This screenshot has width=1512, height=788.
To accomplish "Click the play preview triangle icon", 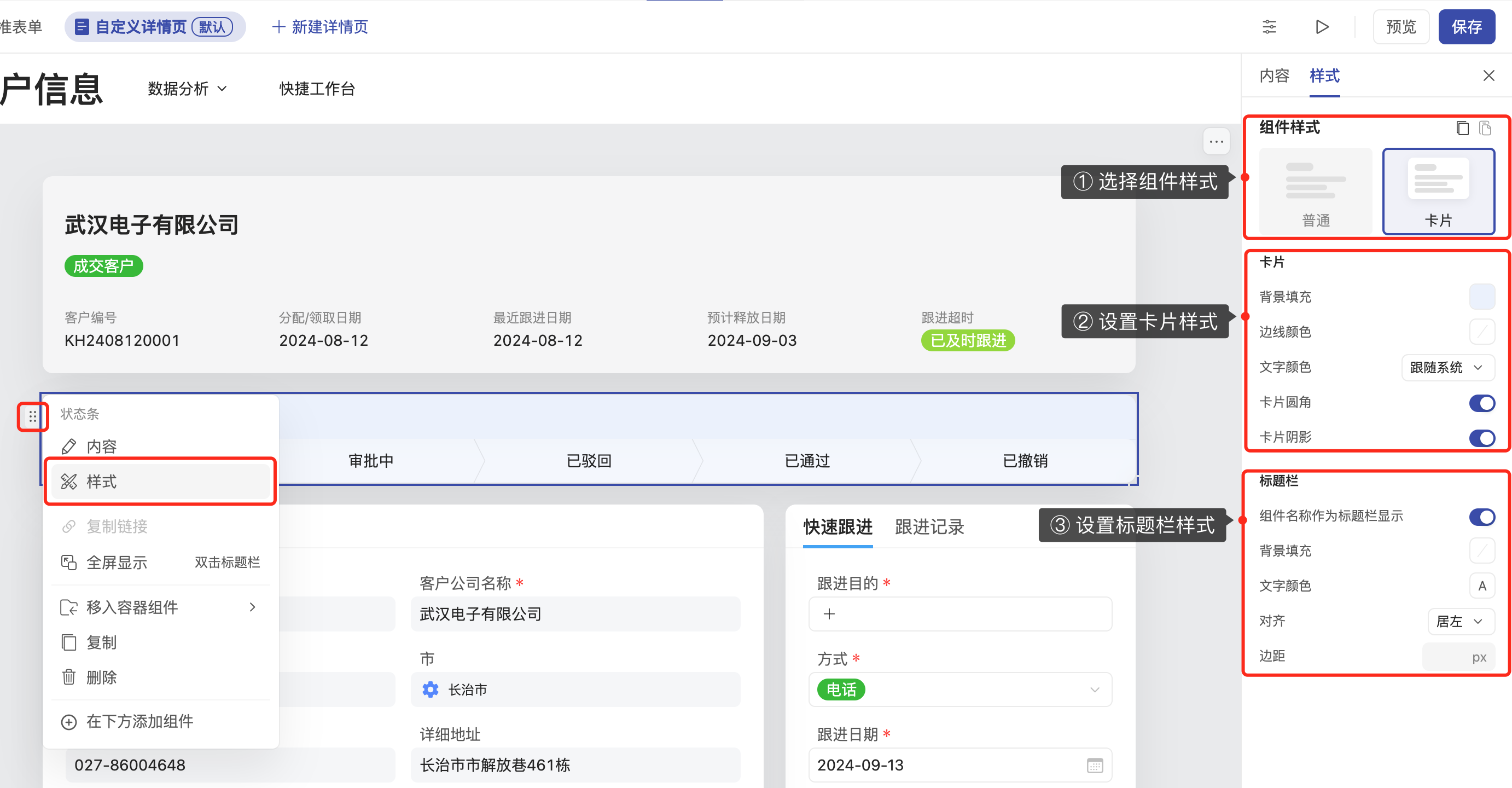I will tap(1322, 27).
